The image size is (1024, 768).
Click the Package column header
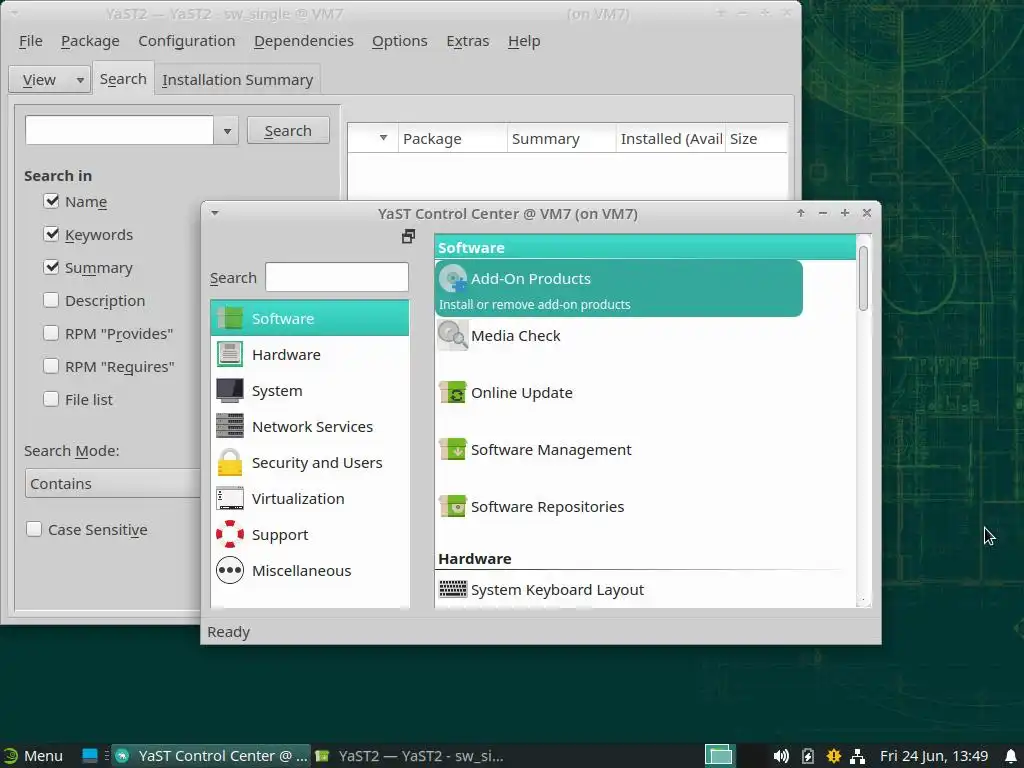point(453,138)
